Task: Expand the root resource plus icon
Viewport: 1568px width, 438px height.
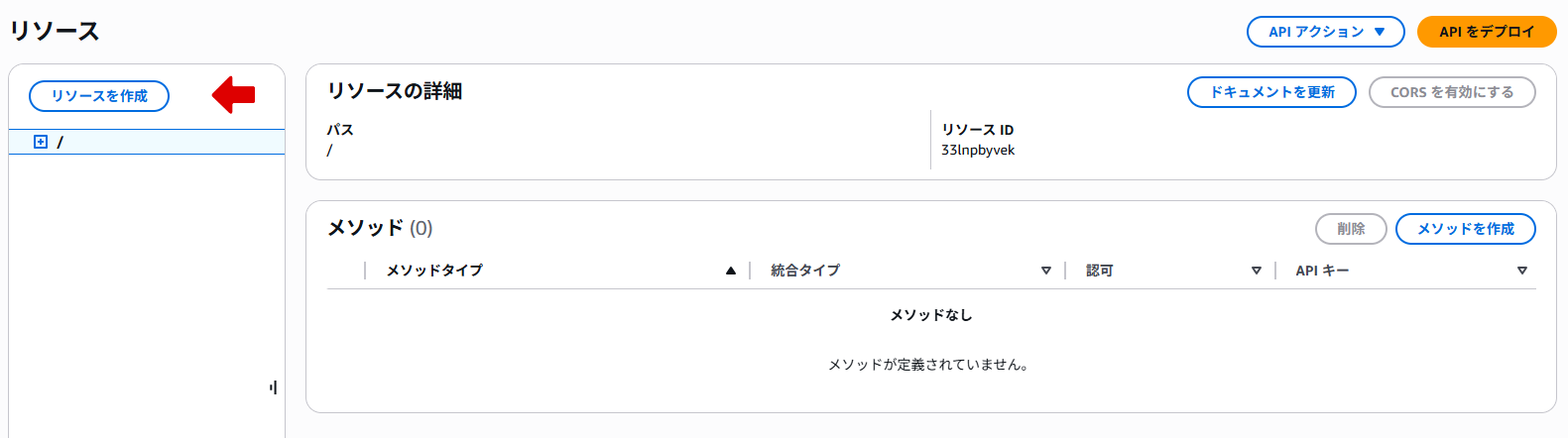Action: tap(41, 142)
